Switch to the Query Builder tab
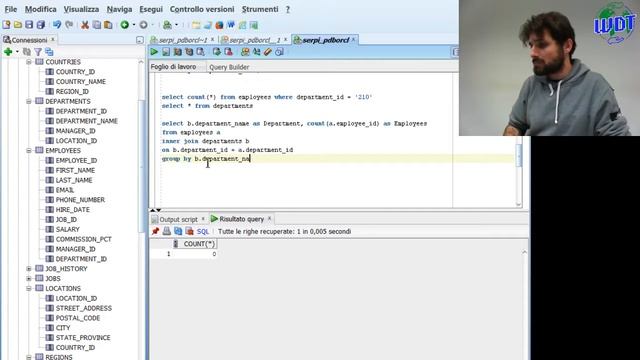 [229, 67]
